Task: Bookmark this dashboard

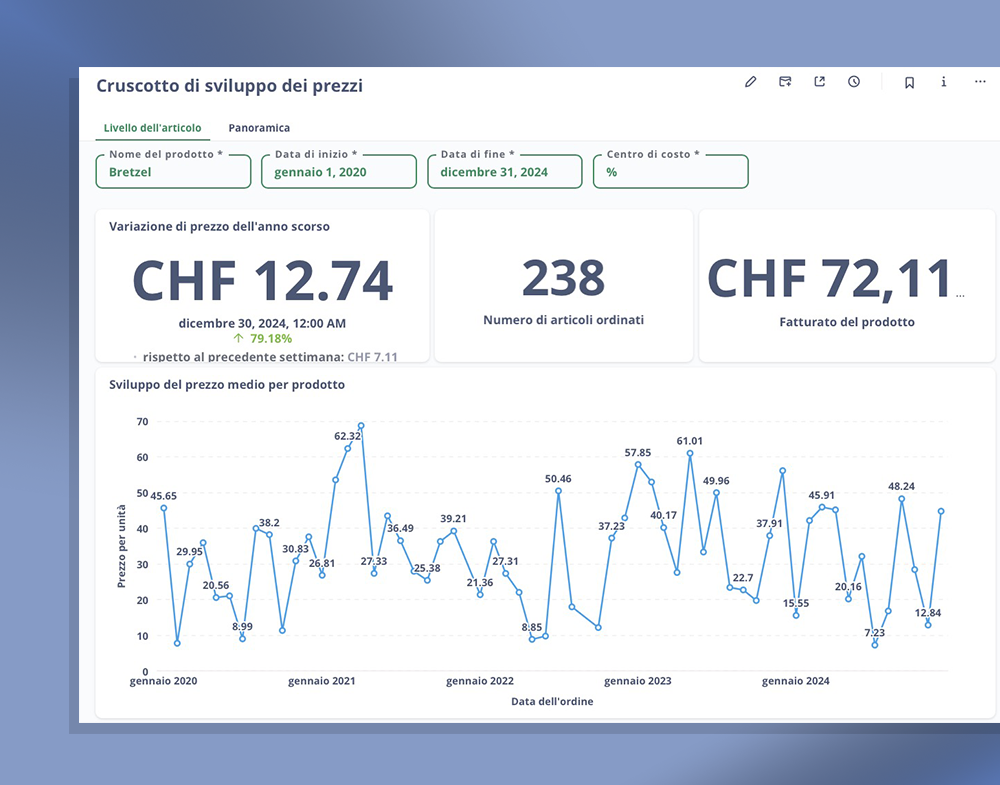Action: [909, 83]
